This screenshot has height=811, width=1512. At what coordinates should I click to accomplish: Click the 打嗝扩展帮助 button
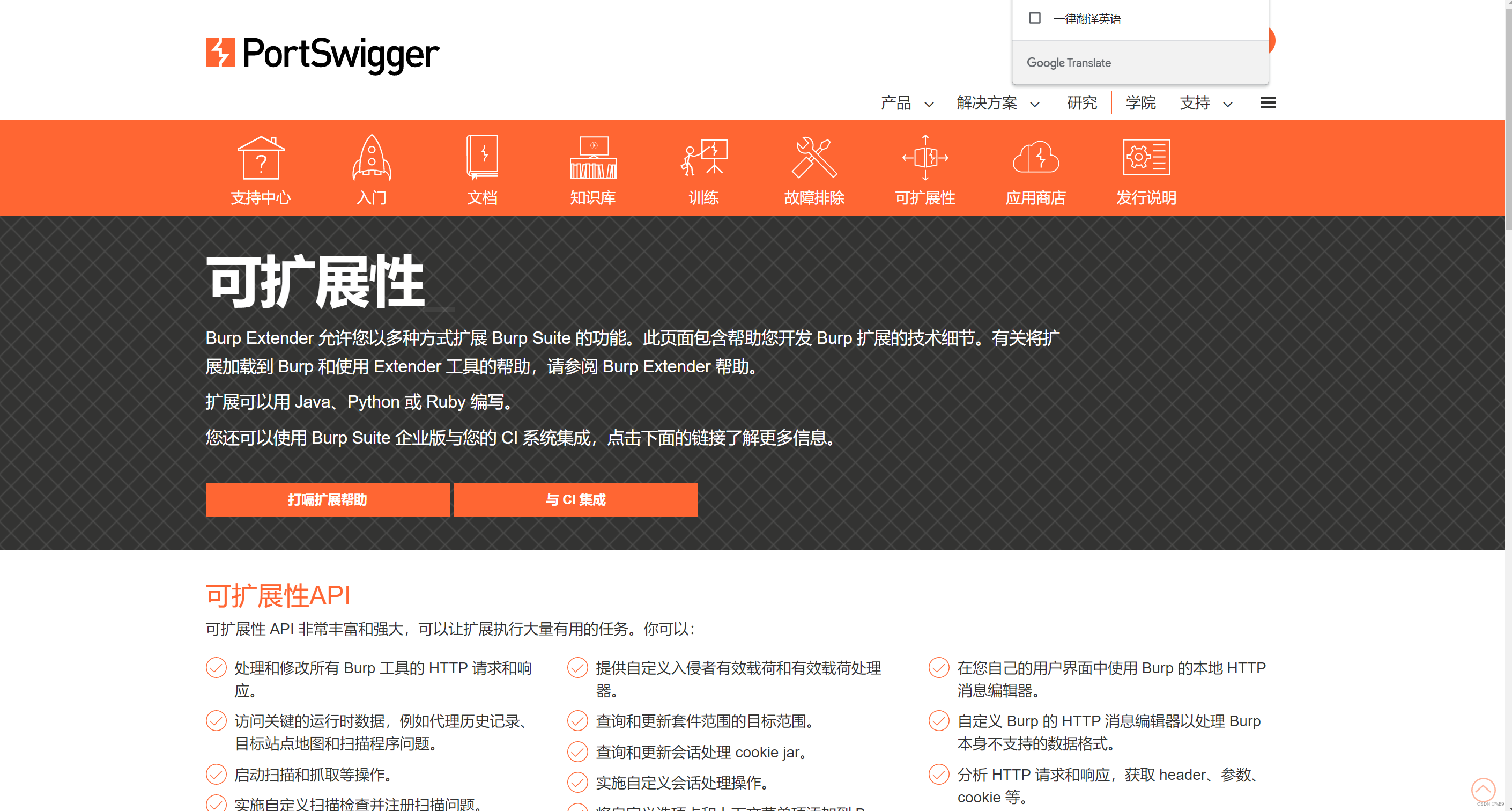[x=327, y=500]
